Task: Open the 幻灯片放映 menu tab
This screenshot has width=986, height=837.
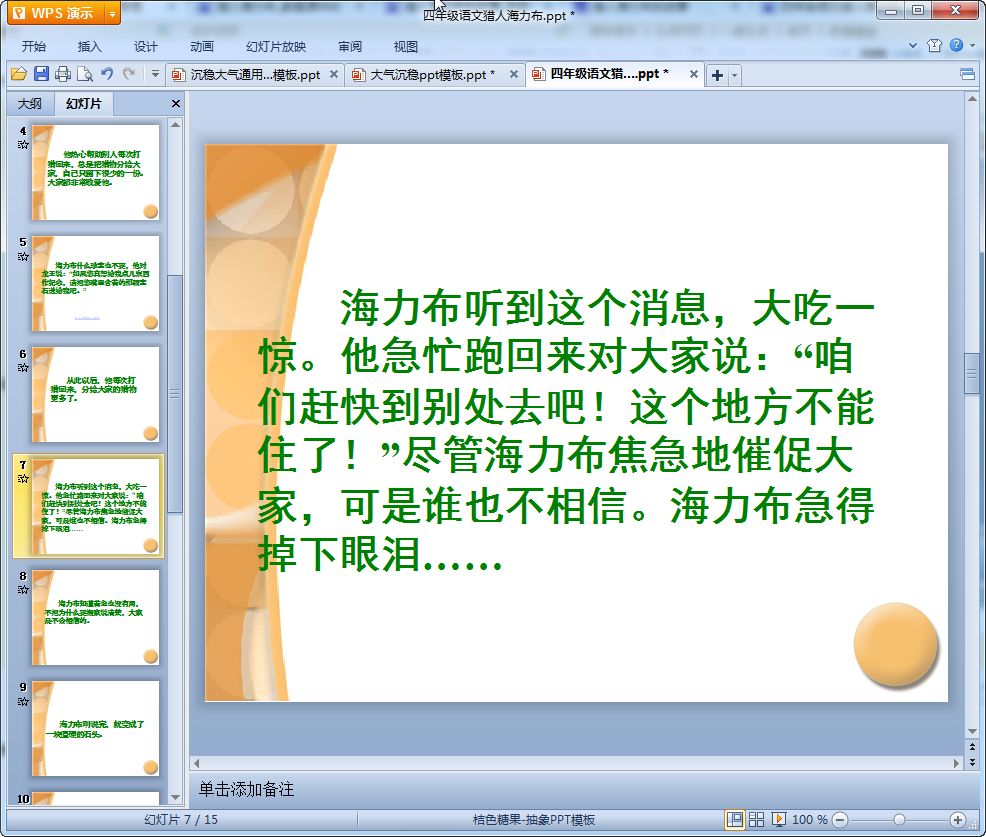Action: point(276,47)
